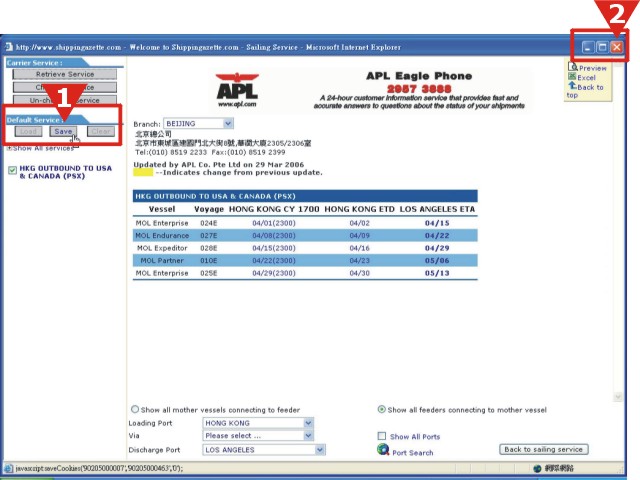Image resolution: width=640 pixels, height=480 pixels.
Task: Click the Clear default service button
Action: pos(101,131)
